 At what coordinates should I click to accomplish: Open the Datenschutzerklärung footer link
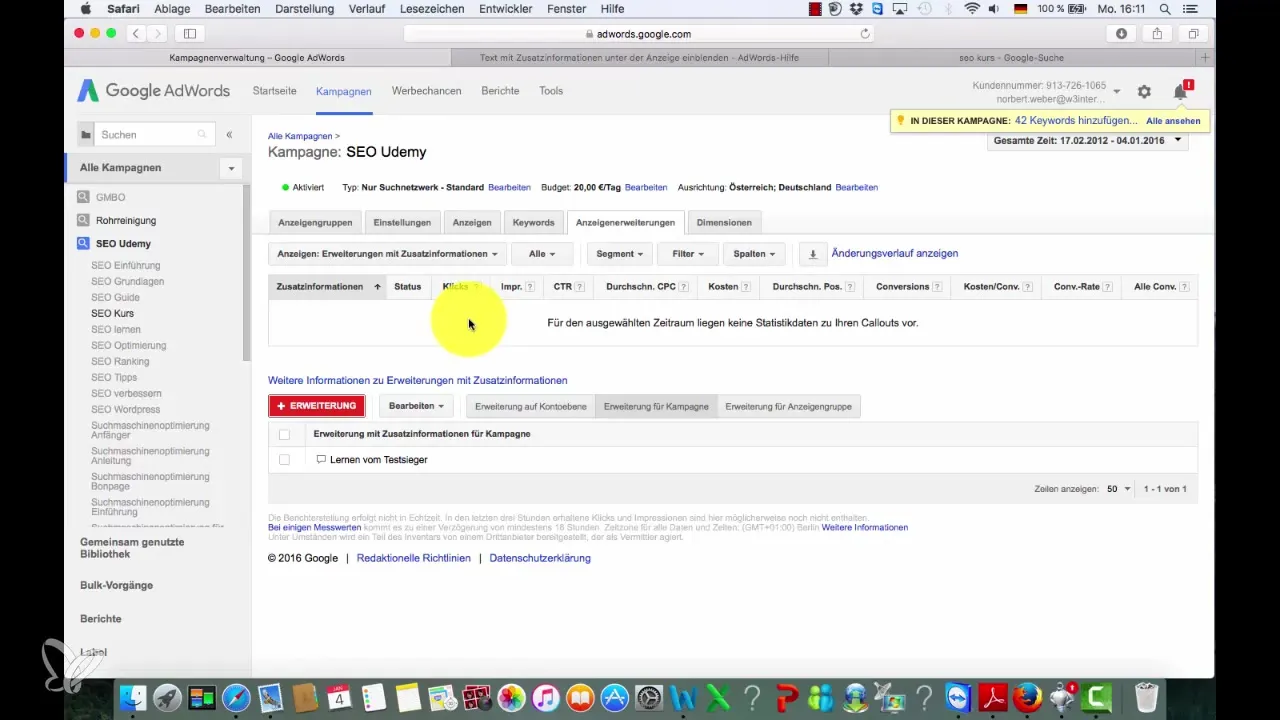tap(540, 558)
